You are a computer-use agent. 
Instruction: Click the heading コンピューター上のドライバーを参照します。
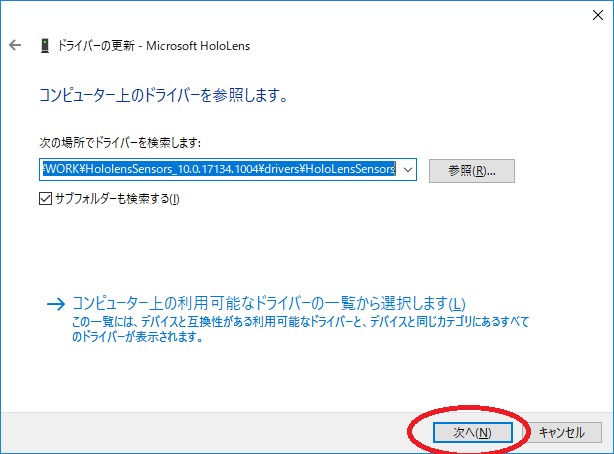(x=164, y=95)
